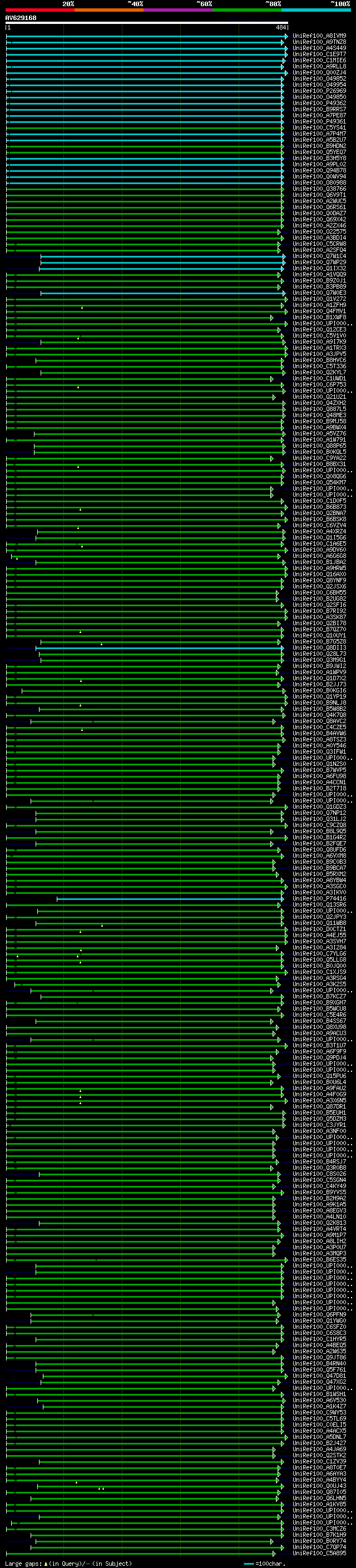
Task: Select the UniRef100_Q6LHN5 label
Action: point(319,1498)
